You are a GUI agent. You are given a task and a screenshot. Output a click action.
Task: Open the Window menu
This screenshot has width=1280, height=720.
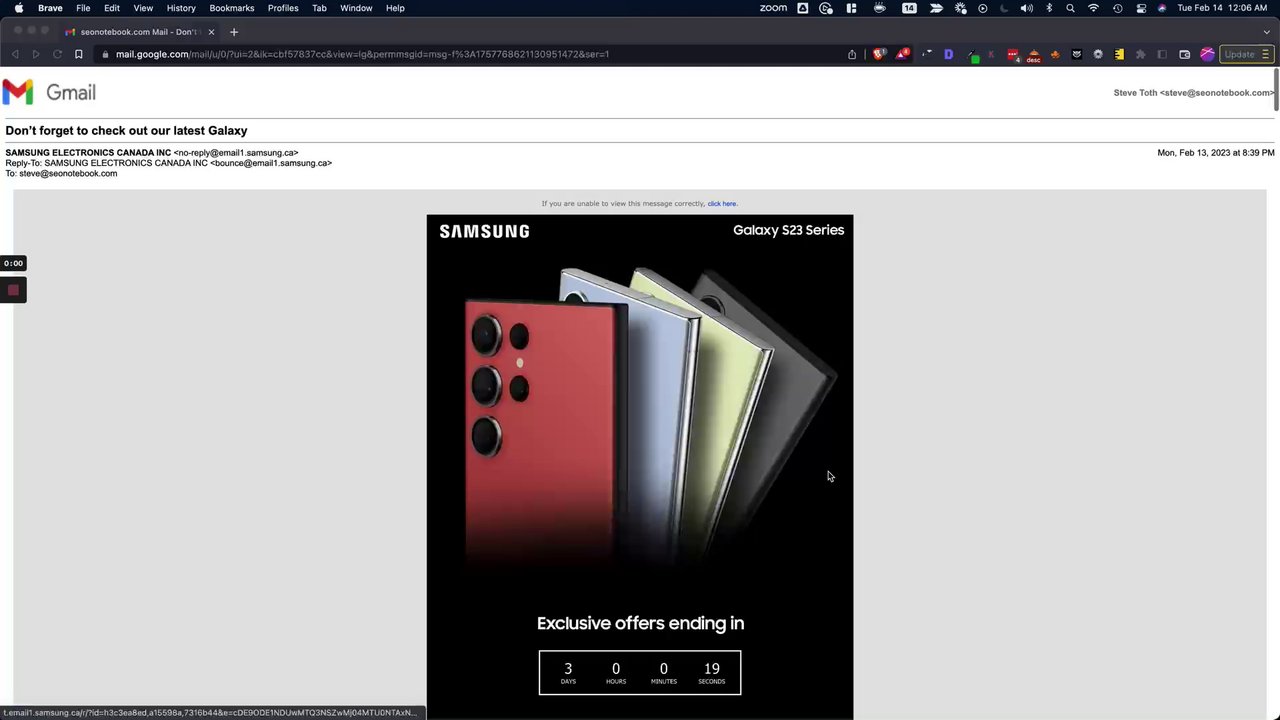click(356, 8)
